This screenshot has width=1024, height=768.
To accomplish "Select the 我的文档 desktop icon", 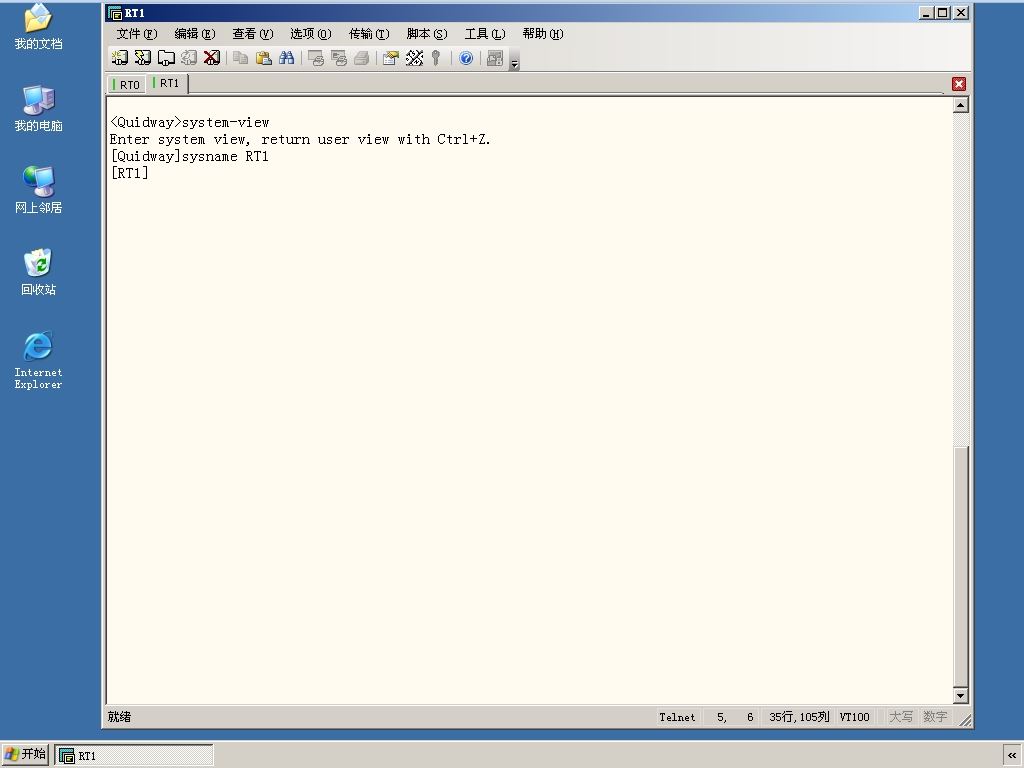I will coord(39,27).
